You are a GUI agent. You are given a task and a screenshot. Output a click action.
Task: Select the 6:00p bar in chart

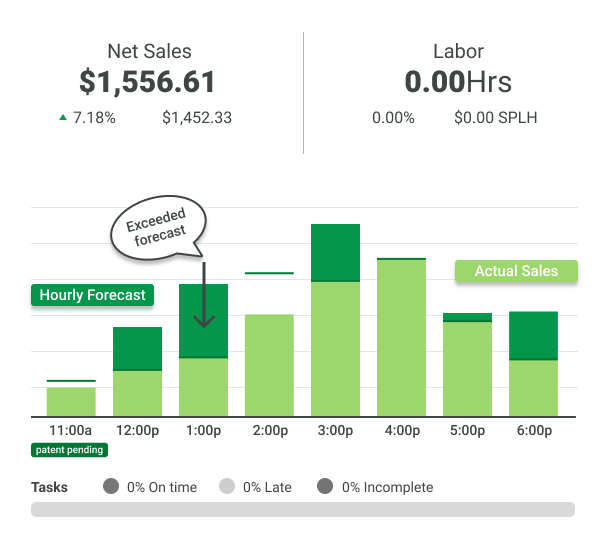pyautogui.click(x=533, y=365)
